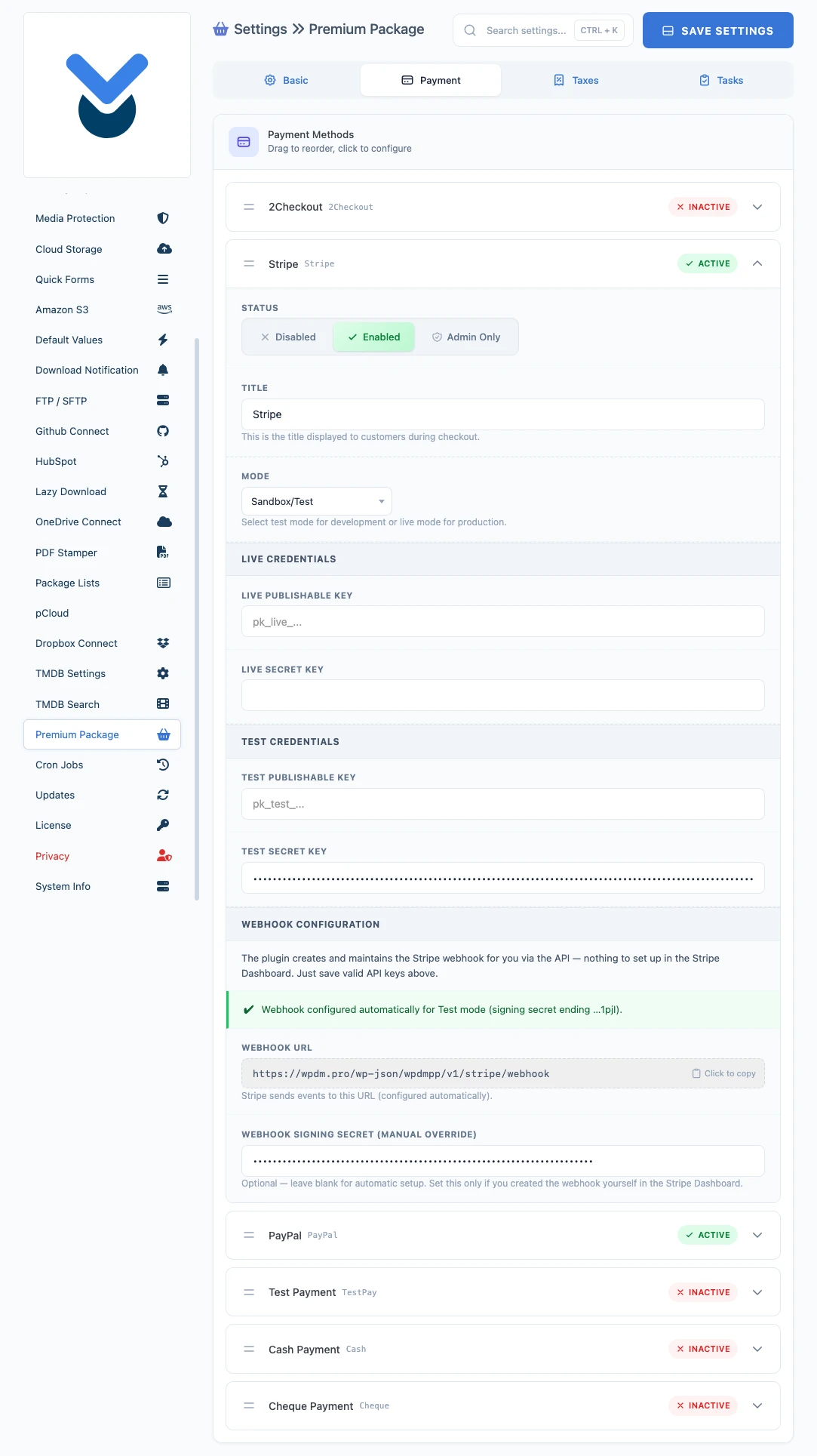Click the Stripe ACTIVE status badge
The width and height of the screenshot is (817, 1456).
coord(708,263)
